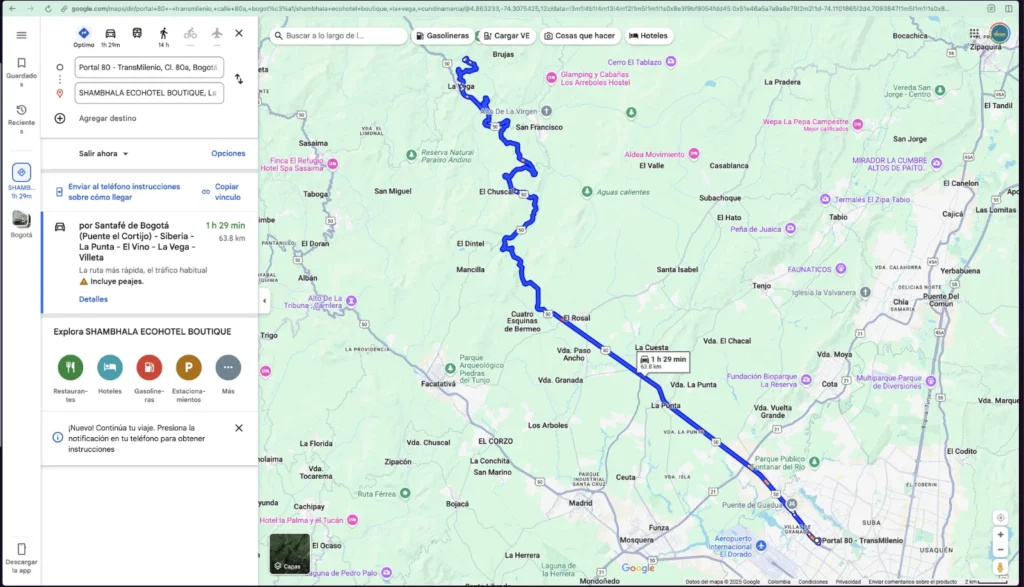Explore nearby Hoteles round icon

pyautogui.click(x=110, y=367)
